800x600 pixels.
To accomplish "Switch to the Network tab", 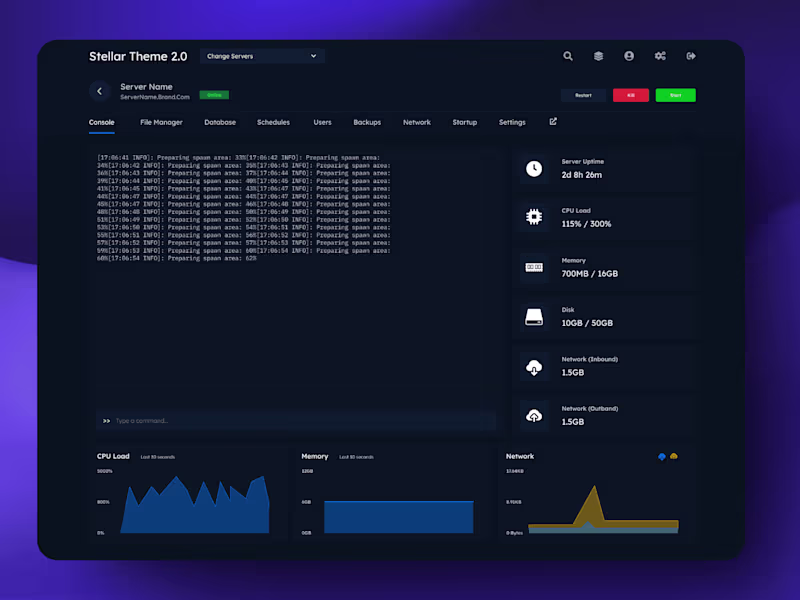I will click(417, 122).
